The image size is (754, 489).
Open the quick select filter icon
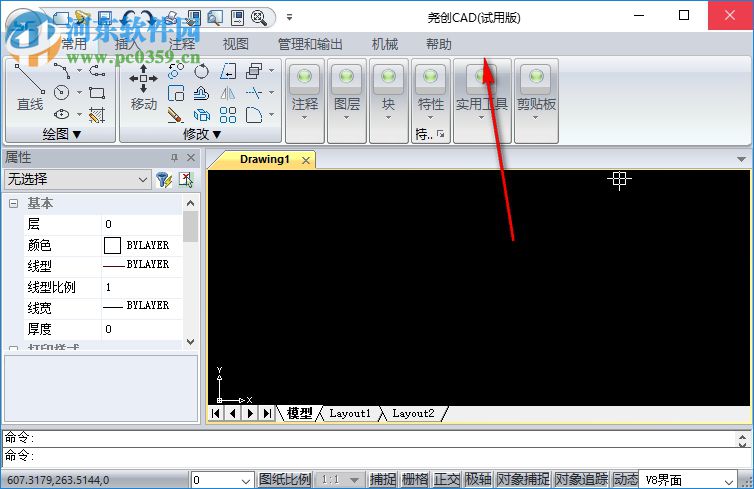tap(164, 179)
